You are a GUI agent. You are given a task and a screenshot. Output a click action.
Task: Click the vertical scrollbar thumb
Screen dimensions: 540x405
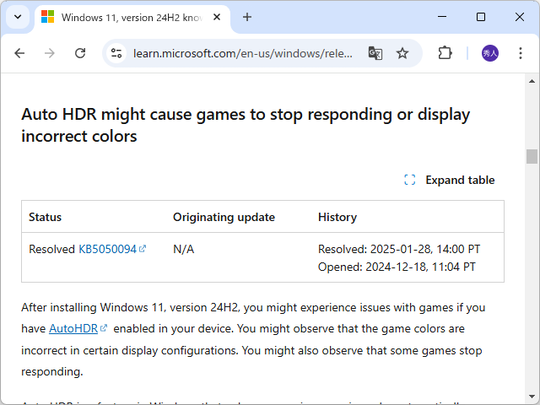click(532, 157)
